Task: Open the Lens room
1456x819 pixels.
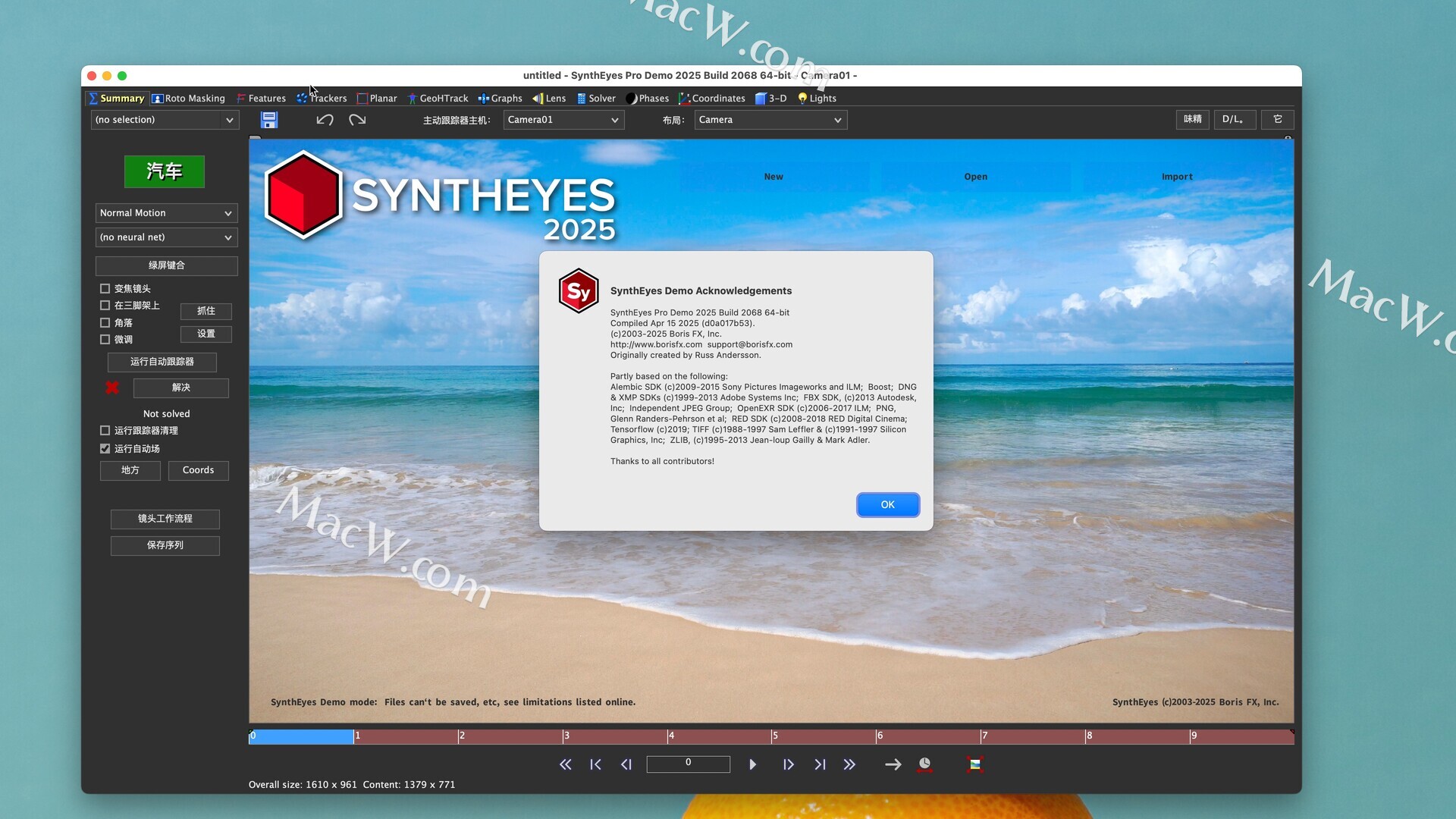Action: [x=549, y=99]
